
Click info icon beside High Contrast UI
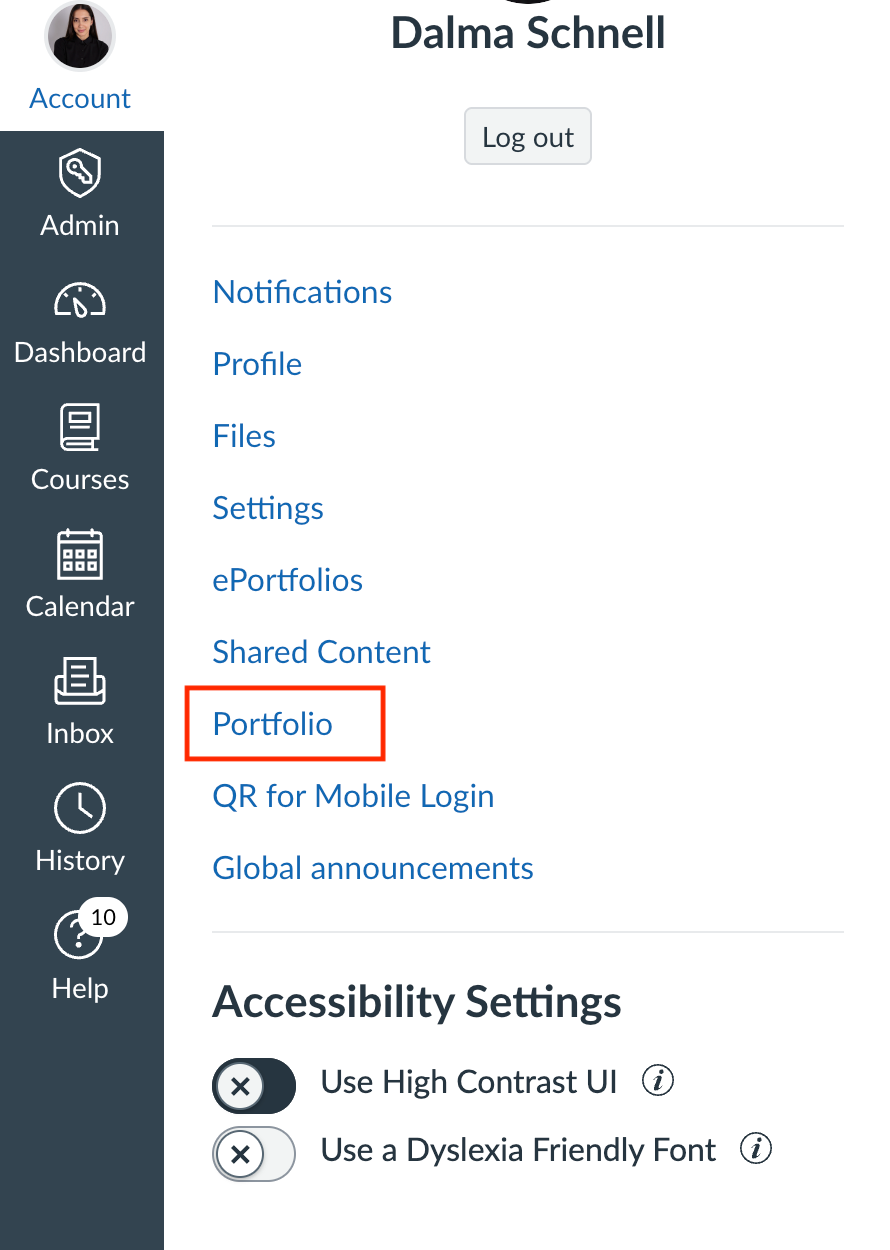[657, 1081]
